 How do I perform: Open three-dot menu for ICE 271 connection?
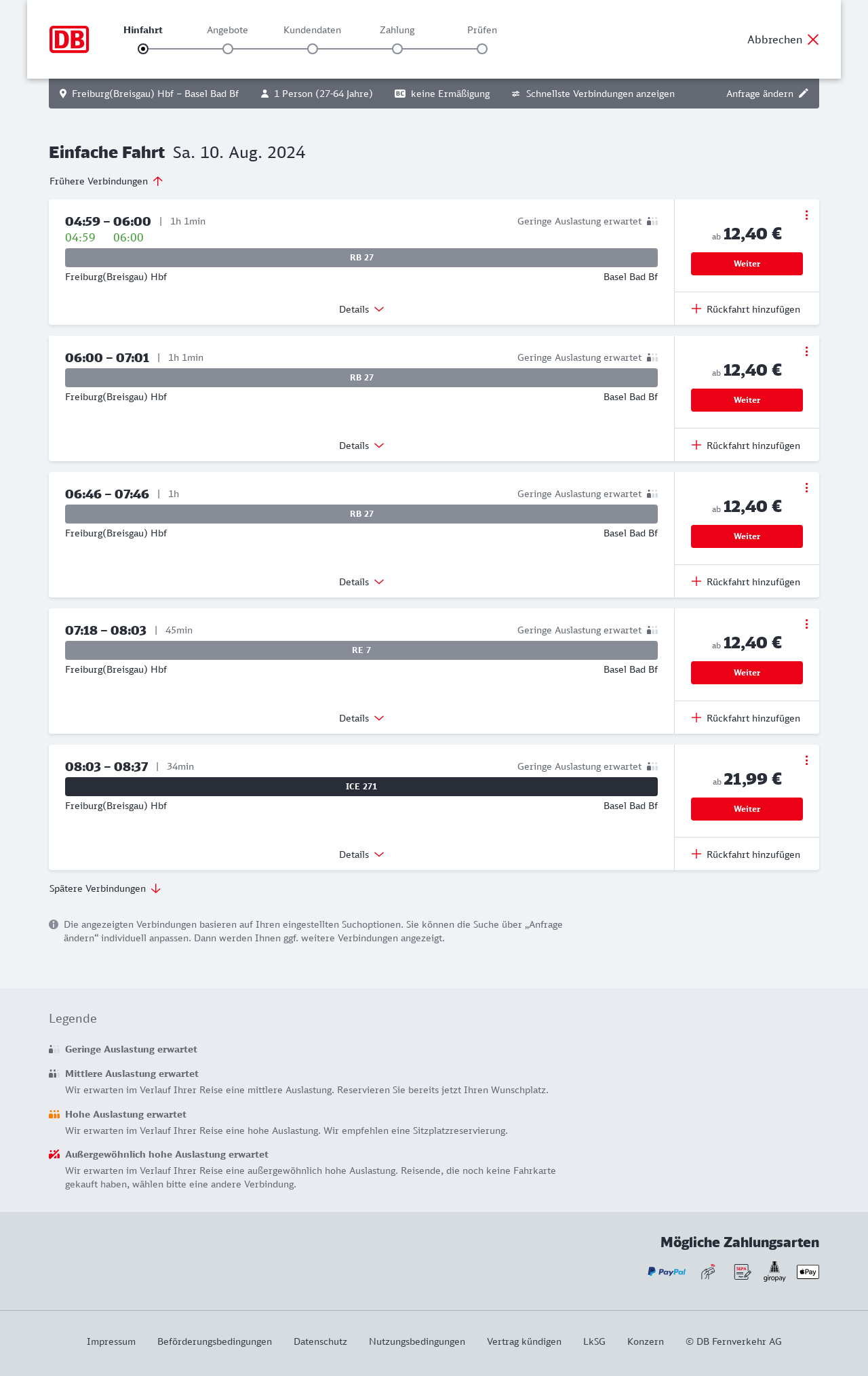806,760
